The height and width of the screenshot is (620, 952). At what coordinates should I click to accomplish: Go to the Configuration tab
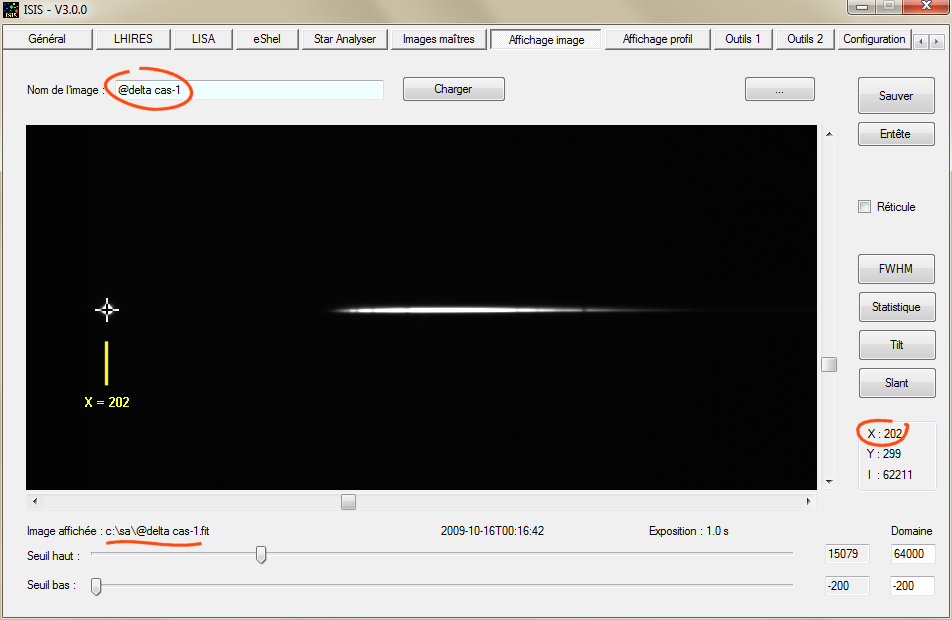pyautogui.click(x=874, y=39)
